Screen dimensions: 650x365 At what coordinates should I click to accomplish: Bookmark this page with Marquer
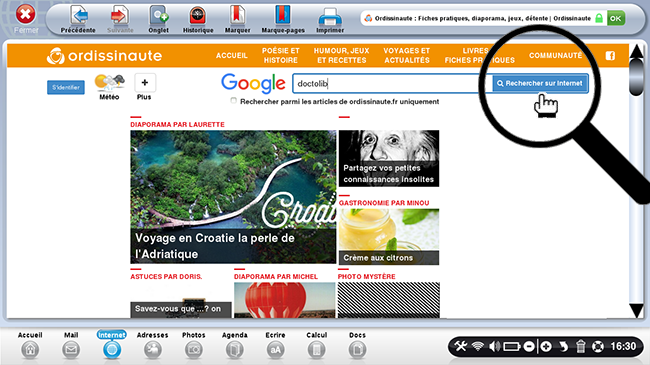point(238,19)
